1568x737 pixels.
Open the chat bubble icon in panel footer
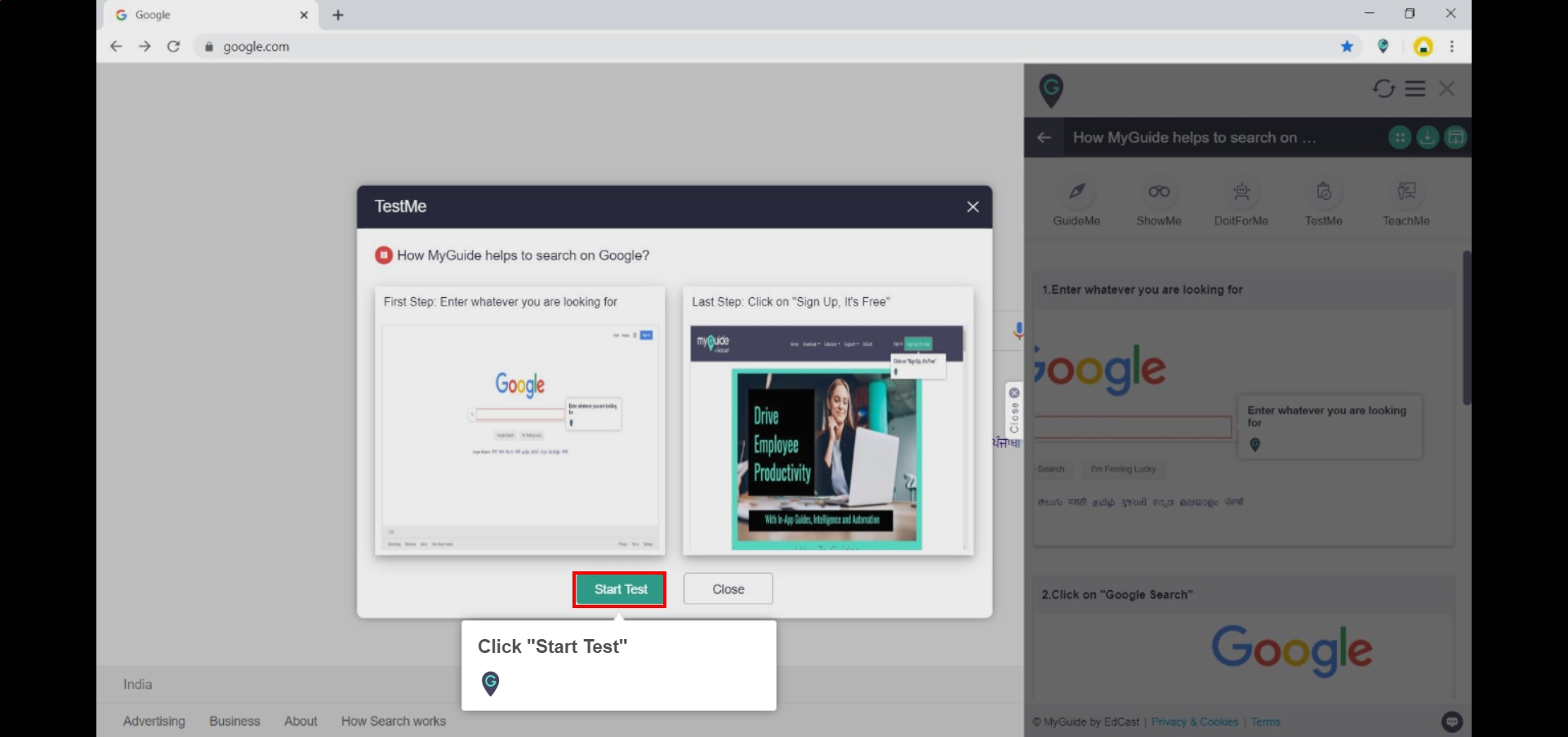tap(1452, 721)
